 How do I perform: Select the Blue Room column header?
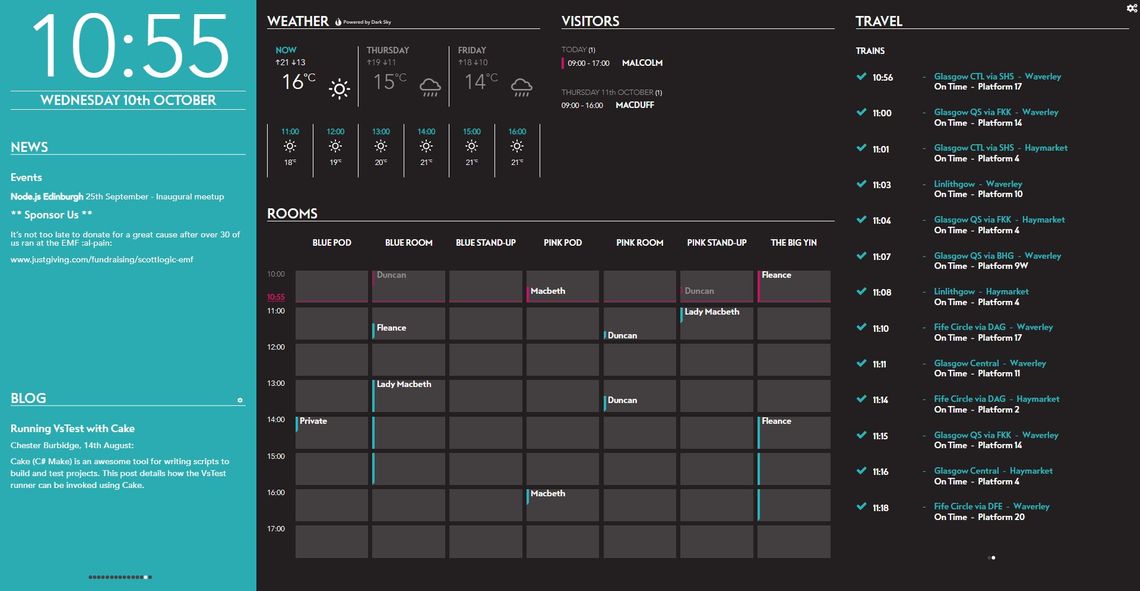click(x=409, y=243)
